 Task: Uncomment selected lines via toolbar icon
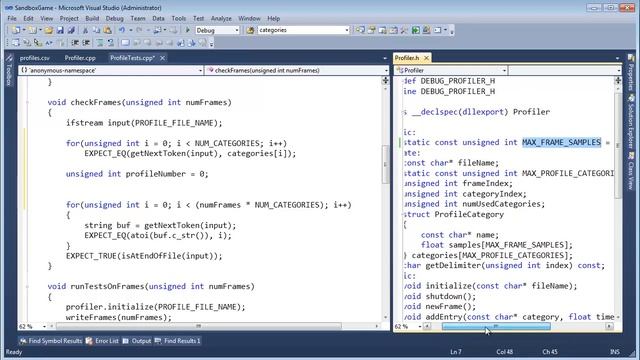[110, 43]
